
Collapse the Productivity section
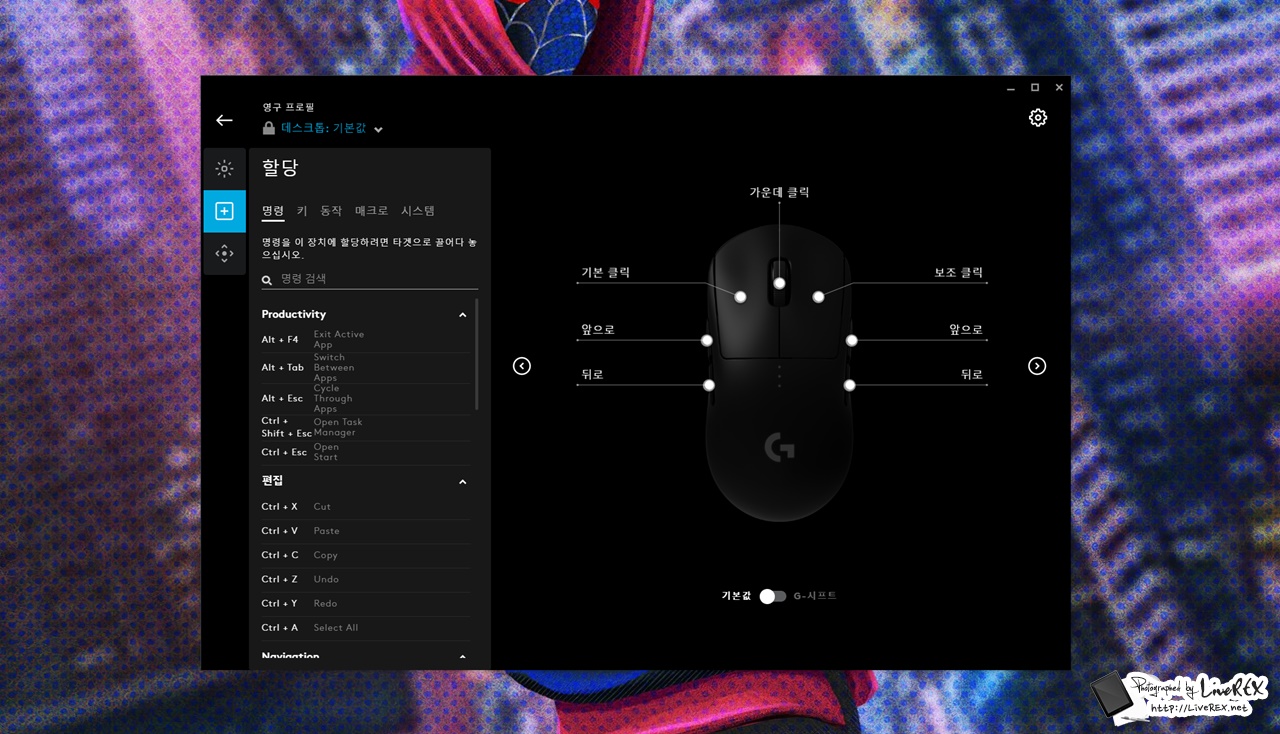pyautogui.click(x=462, y=315)
